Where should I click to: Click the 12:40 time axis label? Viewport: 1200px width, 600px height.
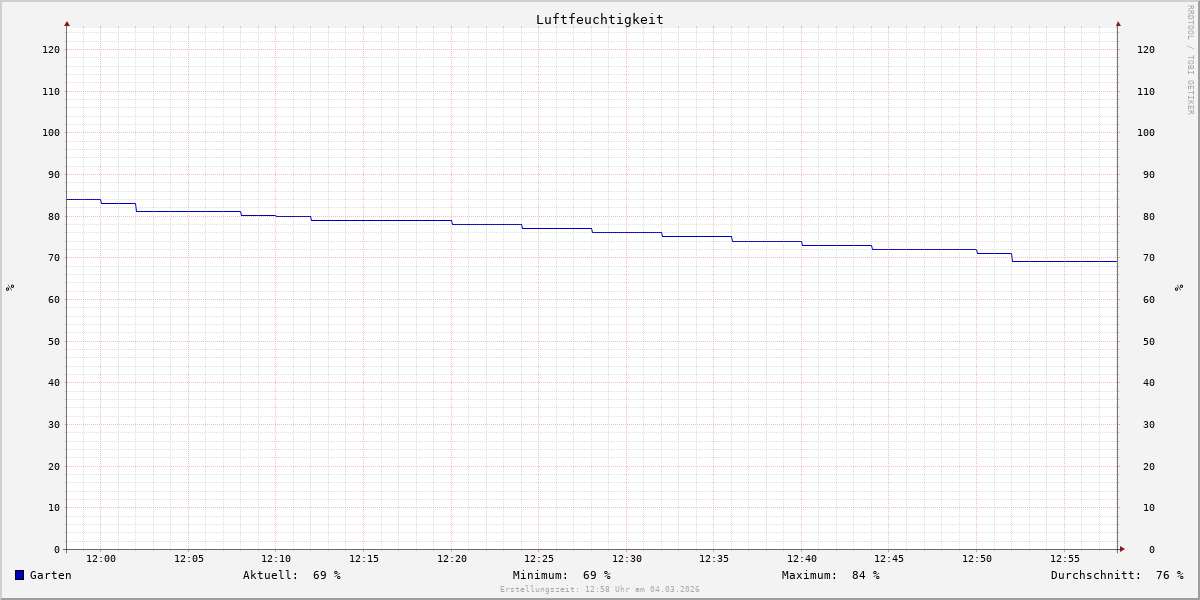[802, 559]
